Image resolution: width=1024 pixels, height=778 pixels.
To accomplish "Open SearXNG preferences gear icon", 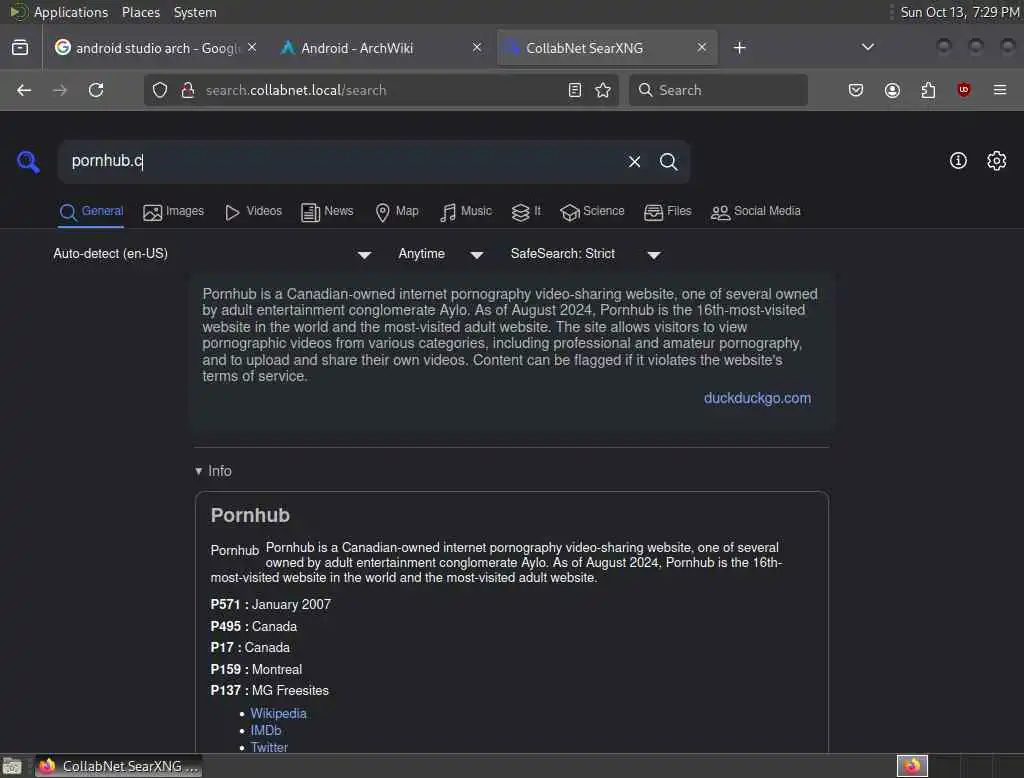I will click(x=997, y=161).
